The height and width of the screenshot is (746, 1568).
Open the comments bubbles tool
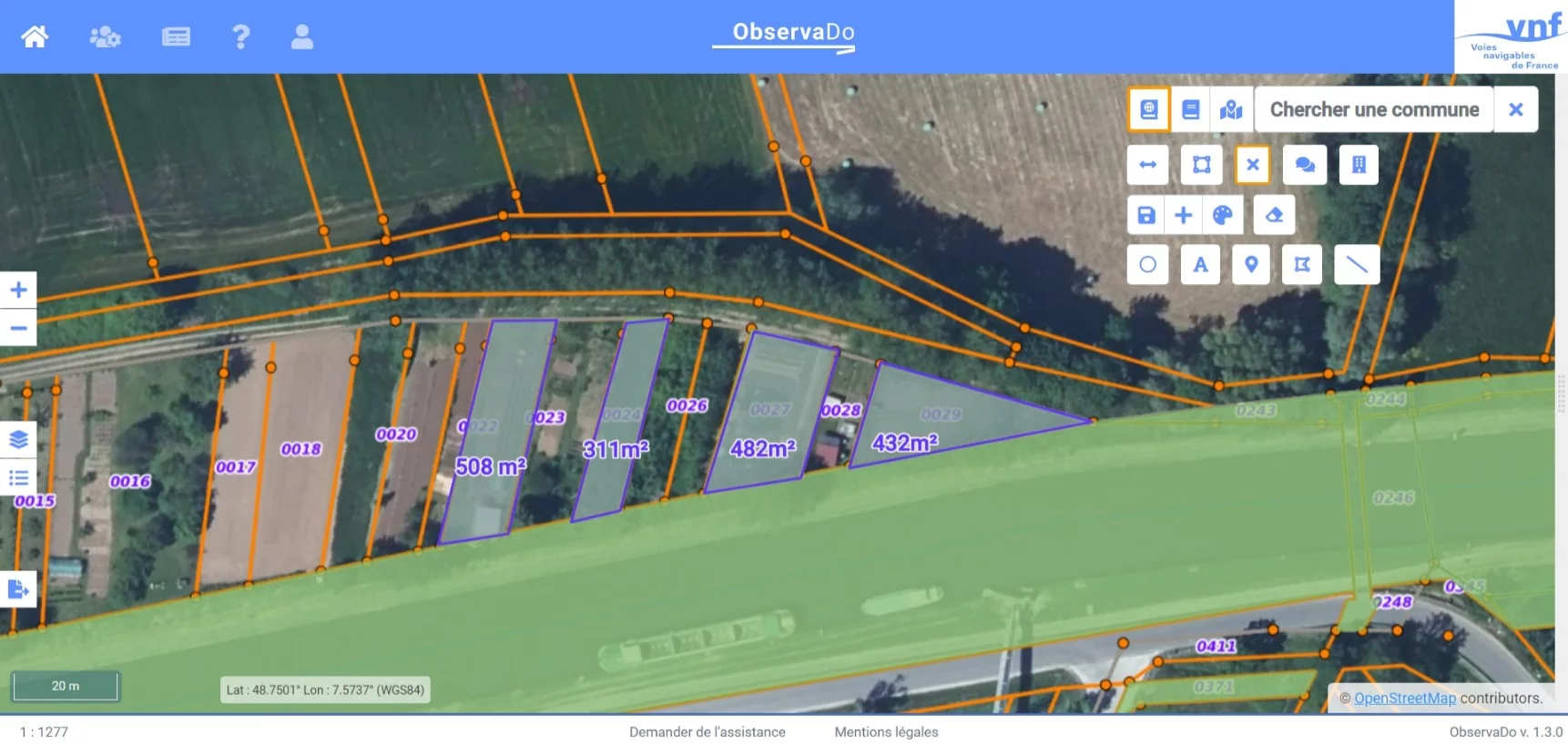click(1305, 165)
